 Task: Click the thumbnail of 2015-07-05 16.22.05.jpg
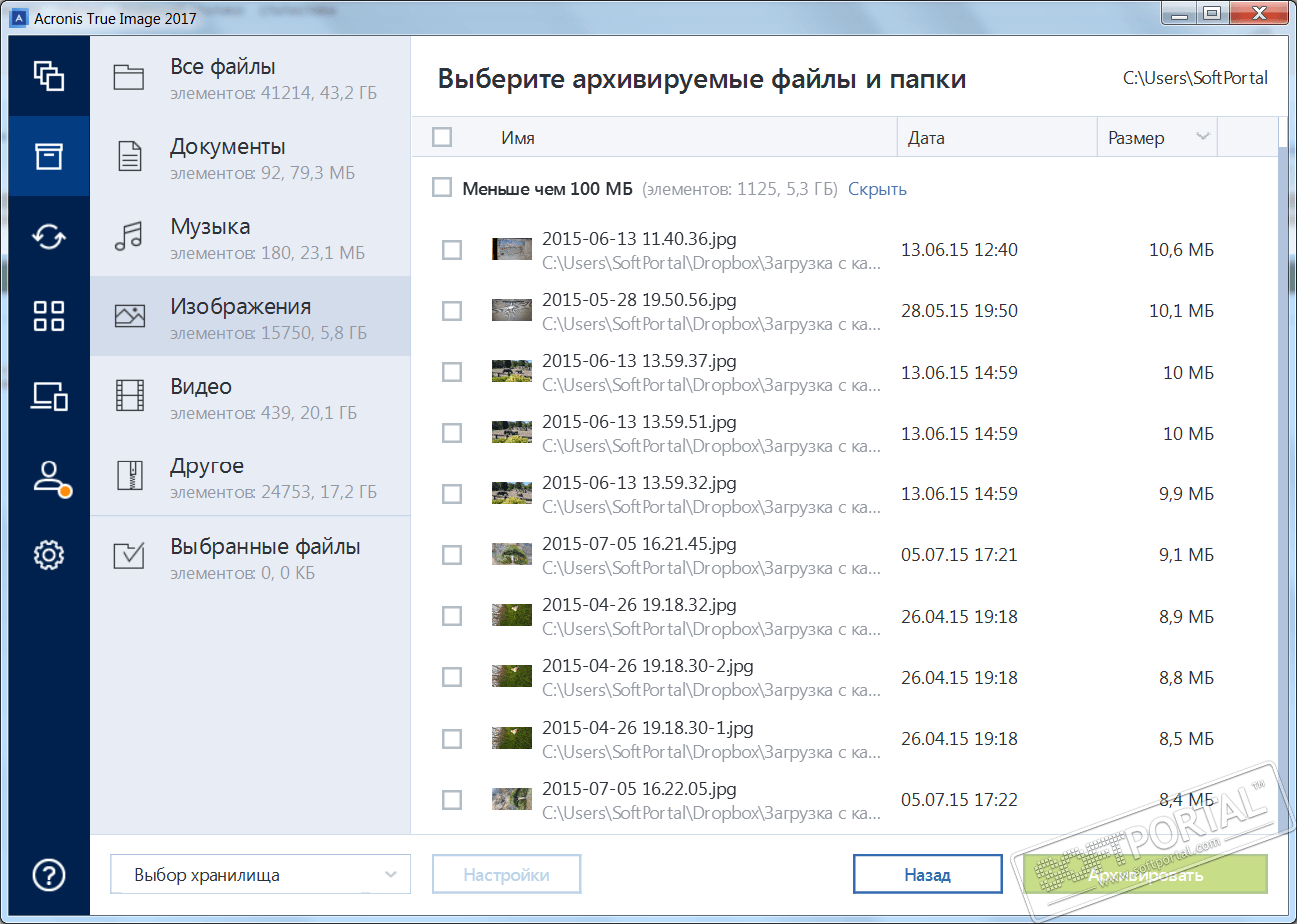[x=511, y=799]
